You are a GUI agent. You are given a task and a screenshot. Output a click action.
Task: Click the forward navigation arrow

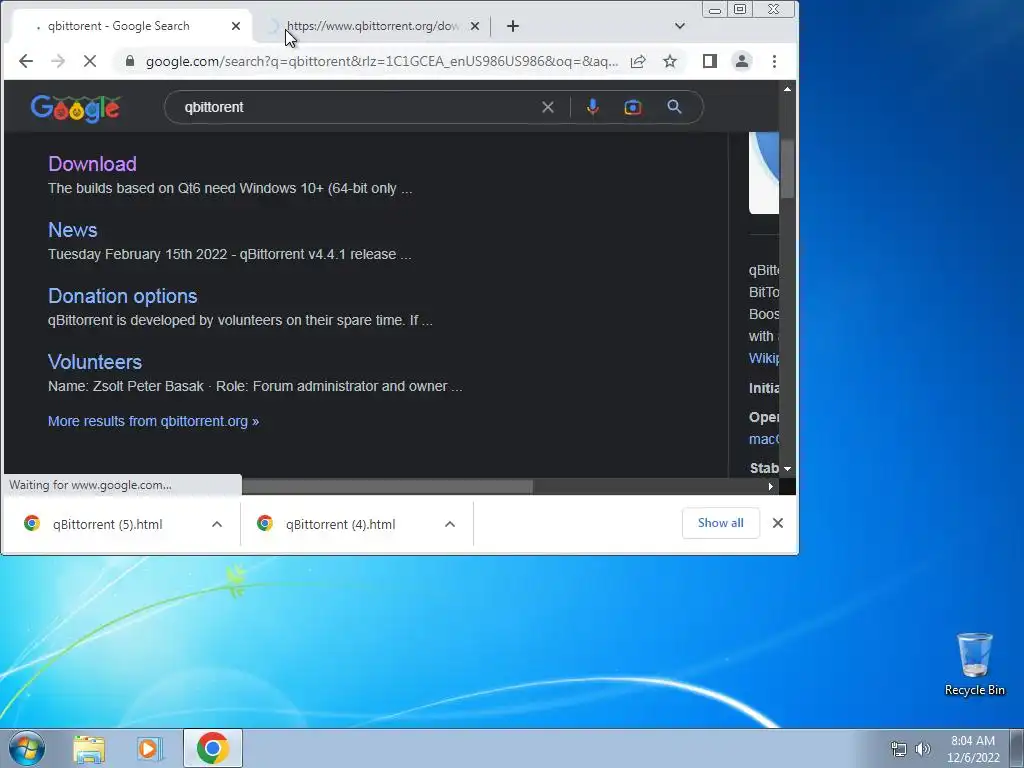tap(57, 61)
